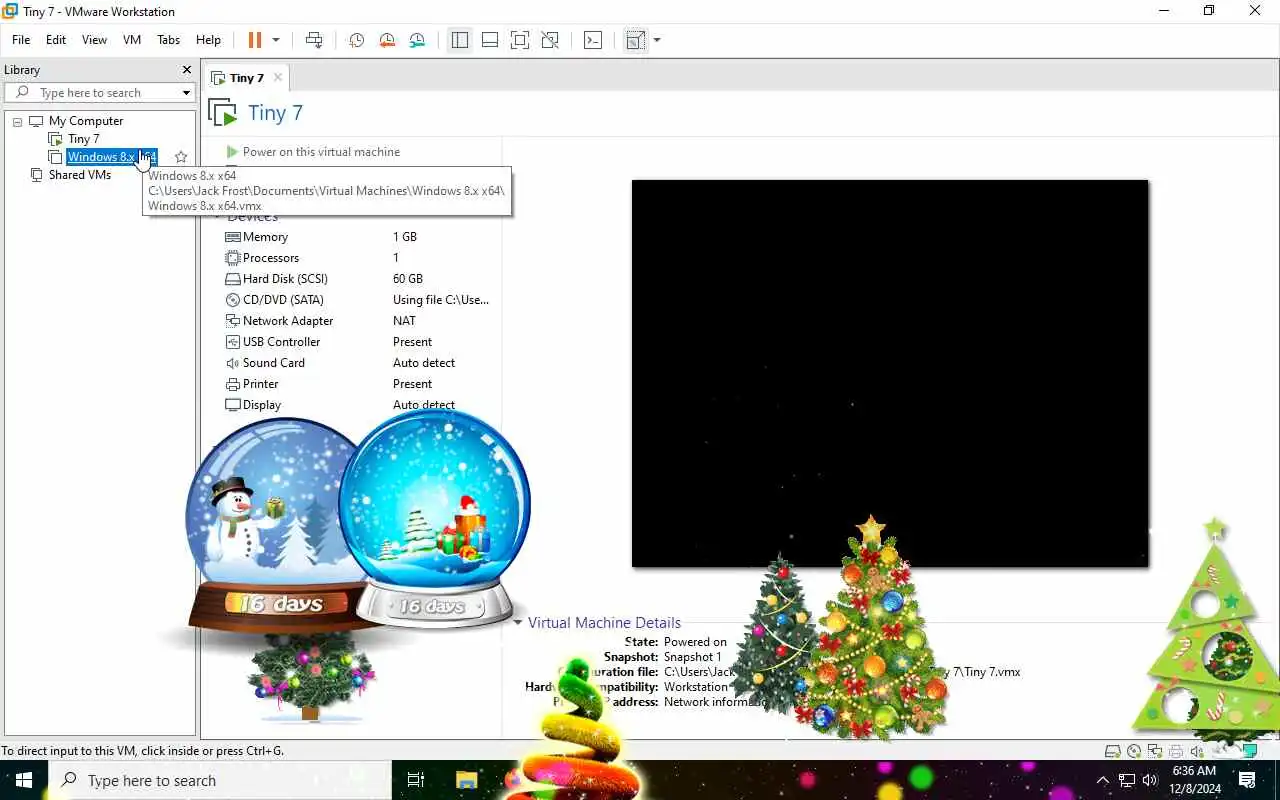1280x800 pixels.
Task: Open the stretch guest dropdown arrow
Action: click(657, 40)
